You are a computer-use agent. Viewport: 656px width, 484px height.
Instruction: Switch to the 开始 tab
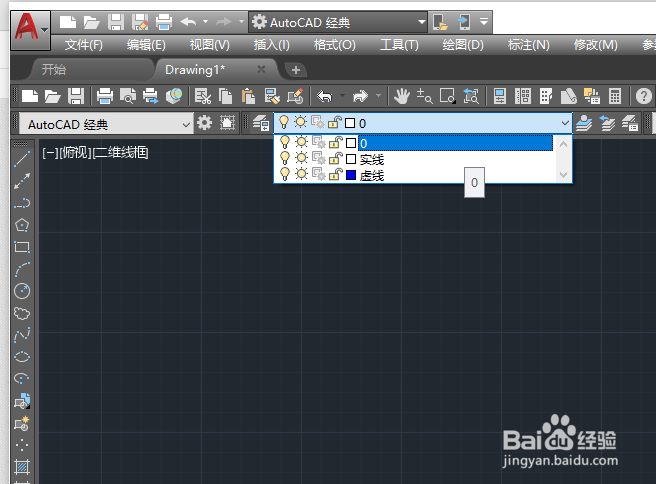coord(54,69)
